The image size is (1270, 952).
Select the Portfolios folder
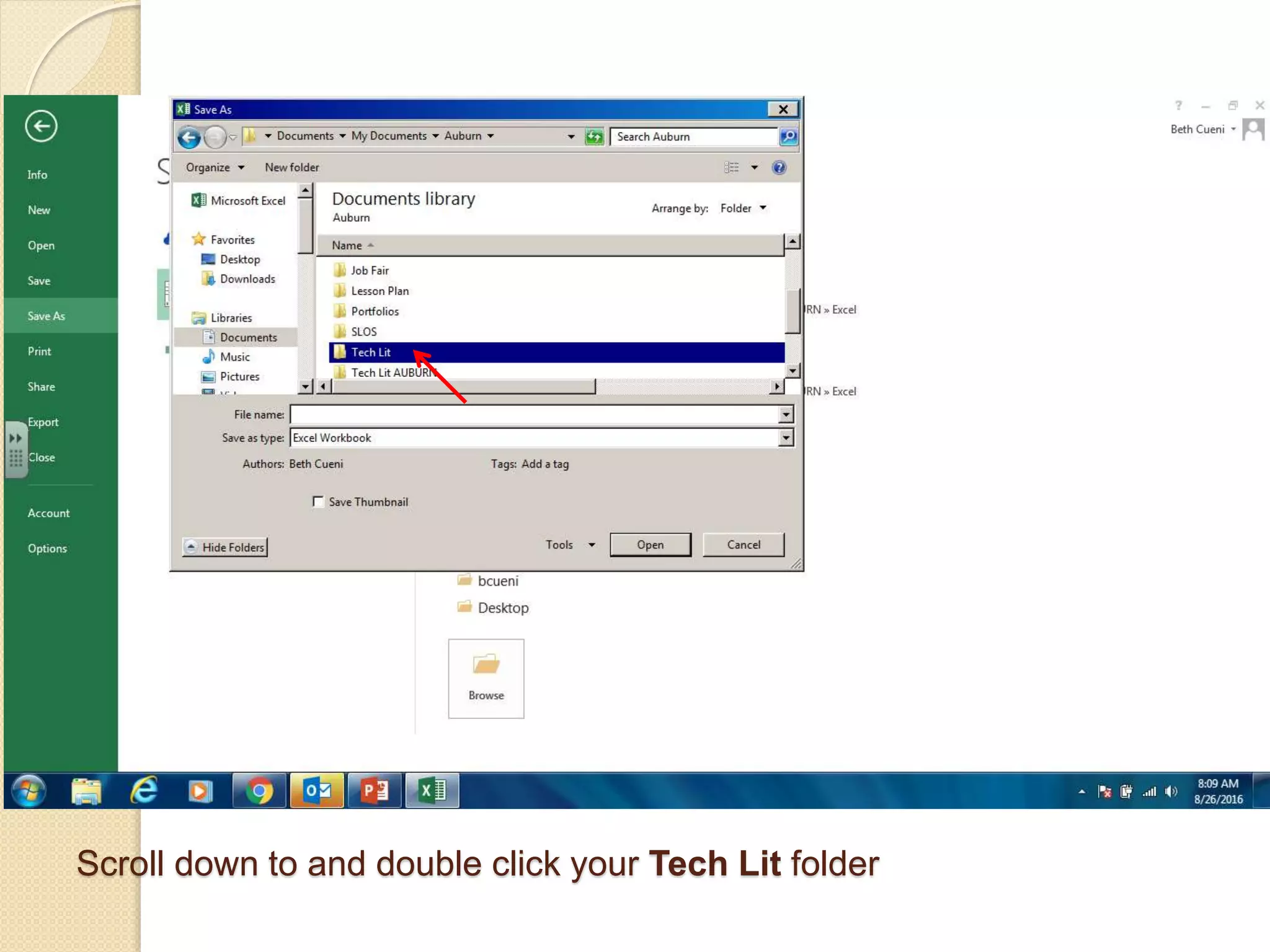coord(366,311)
